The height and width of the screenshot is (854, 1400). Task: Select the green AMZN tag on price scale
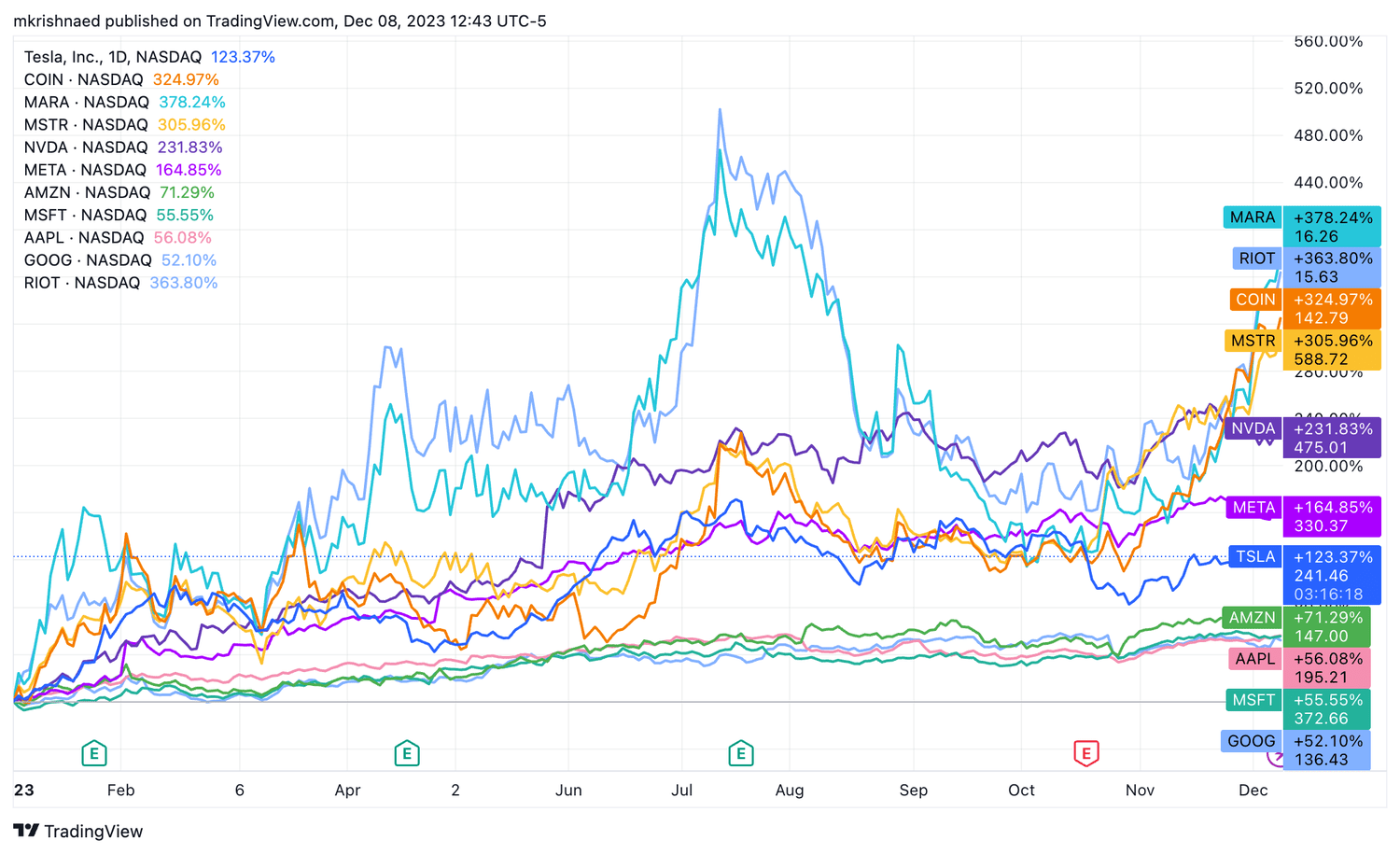(x=1252, y=618)
